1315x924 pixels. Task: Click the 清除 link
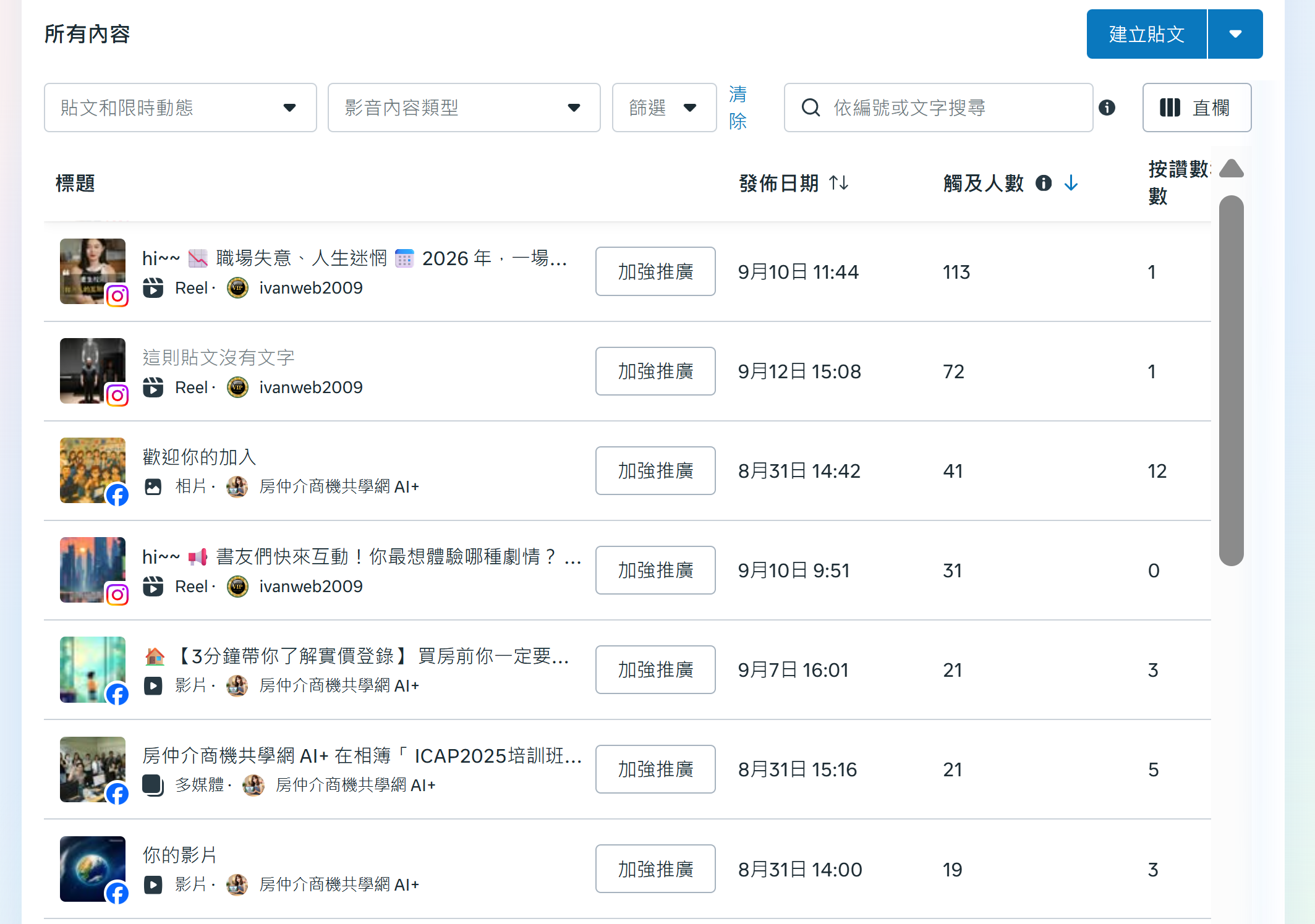click(x=738, y=108)
